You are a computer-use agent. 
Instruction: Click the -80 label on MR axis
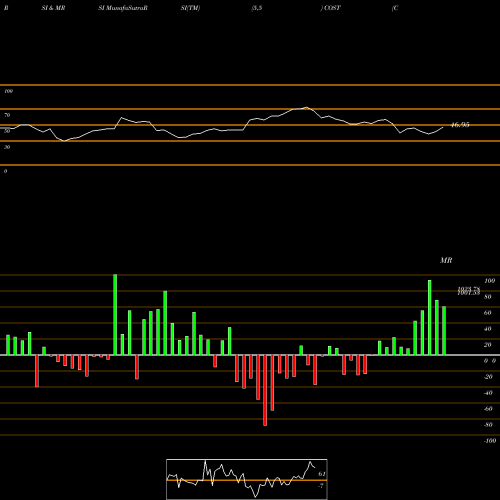[488, 425]
